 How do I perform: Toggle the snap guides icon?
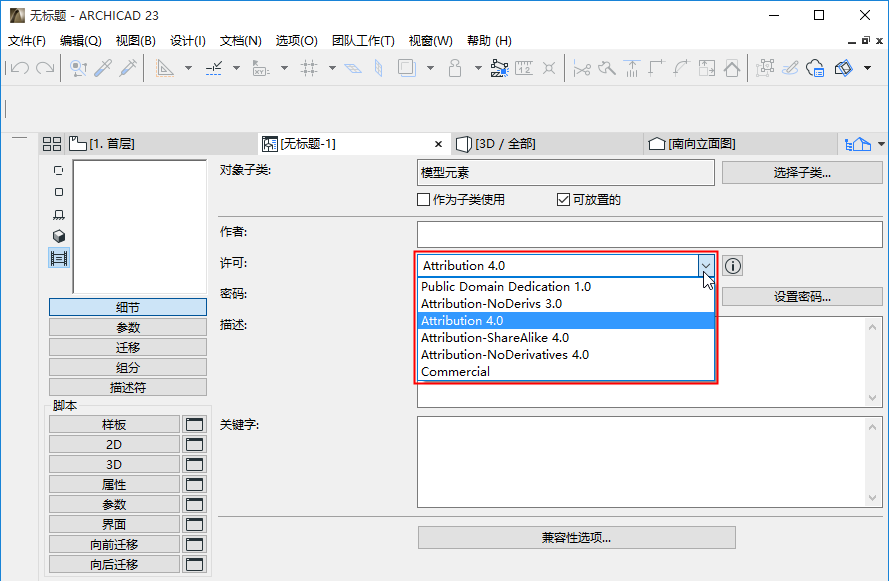(x=214, y=69)
